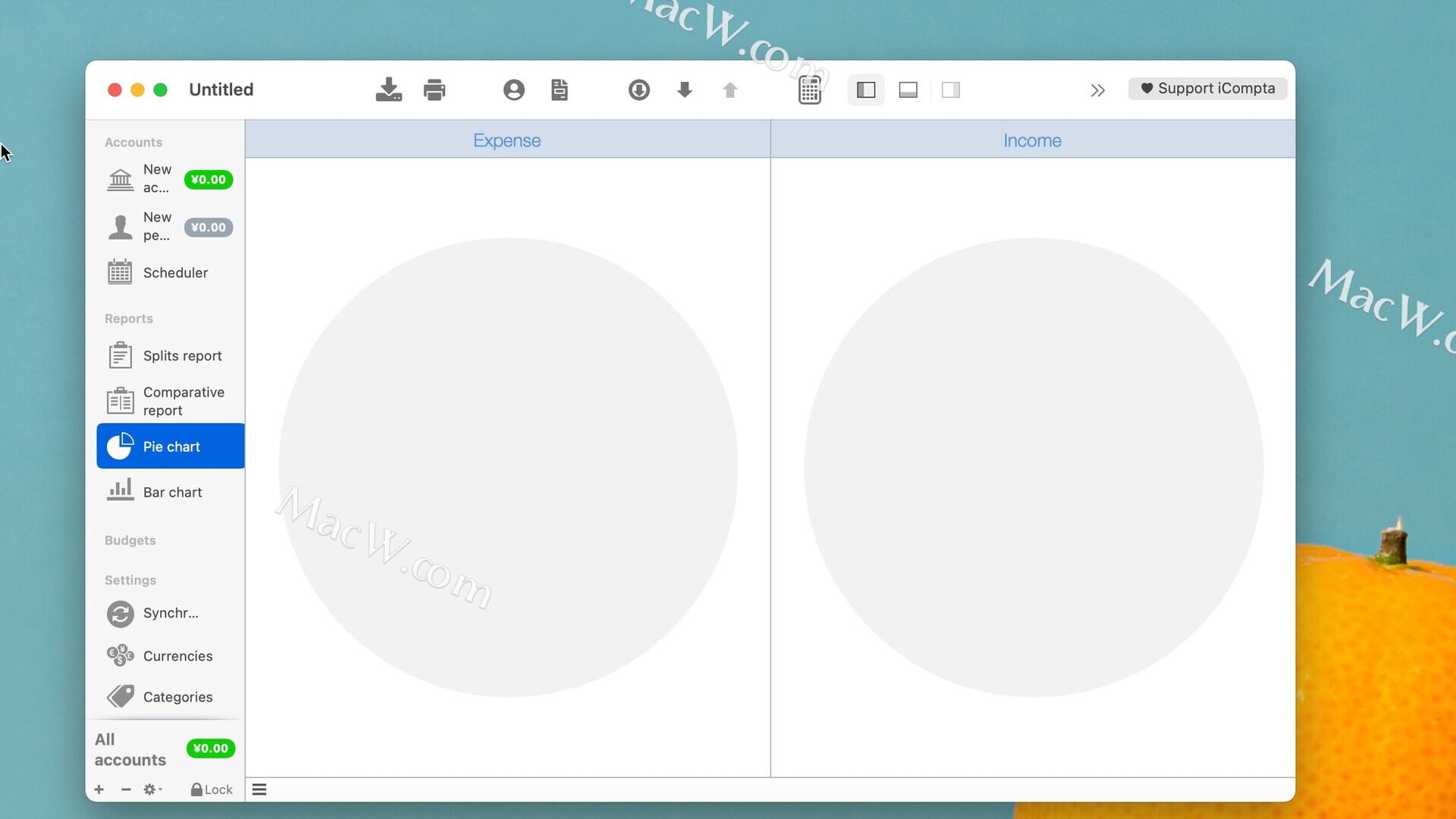Open the list menu icon below charts

coord(259,789)
